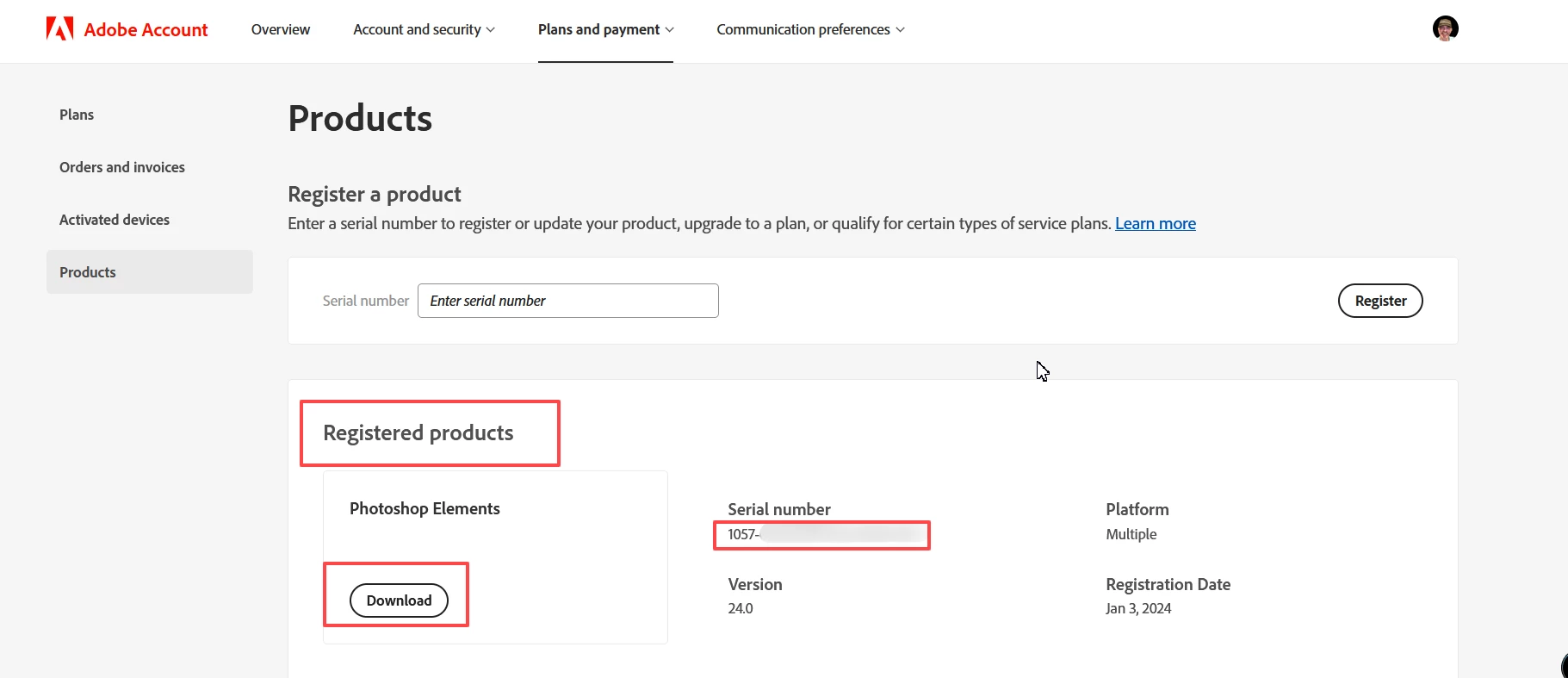This screenshot has width=1568, height=678.
Task: Open the Learn more link
Action: [x=1155, y=224]
